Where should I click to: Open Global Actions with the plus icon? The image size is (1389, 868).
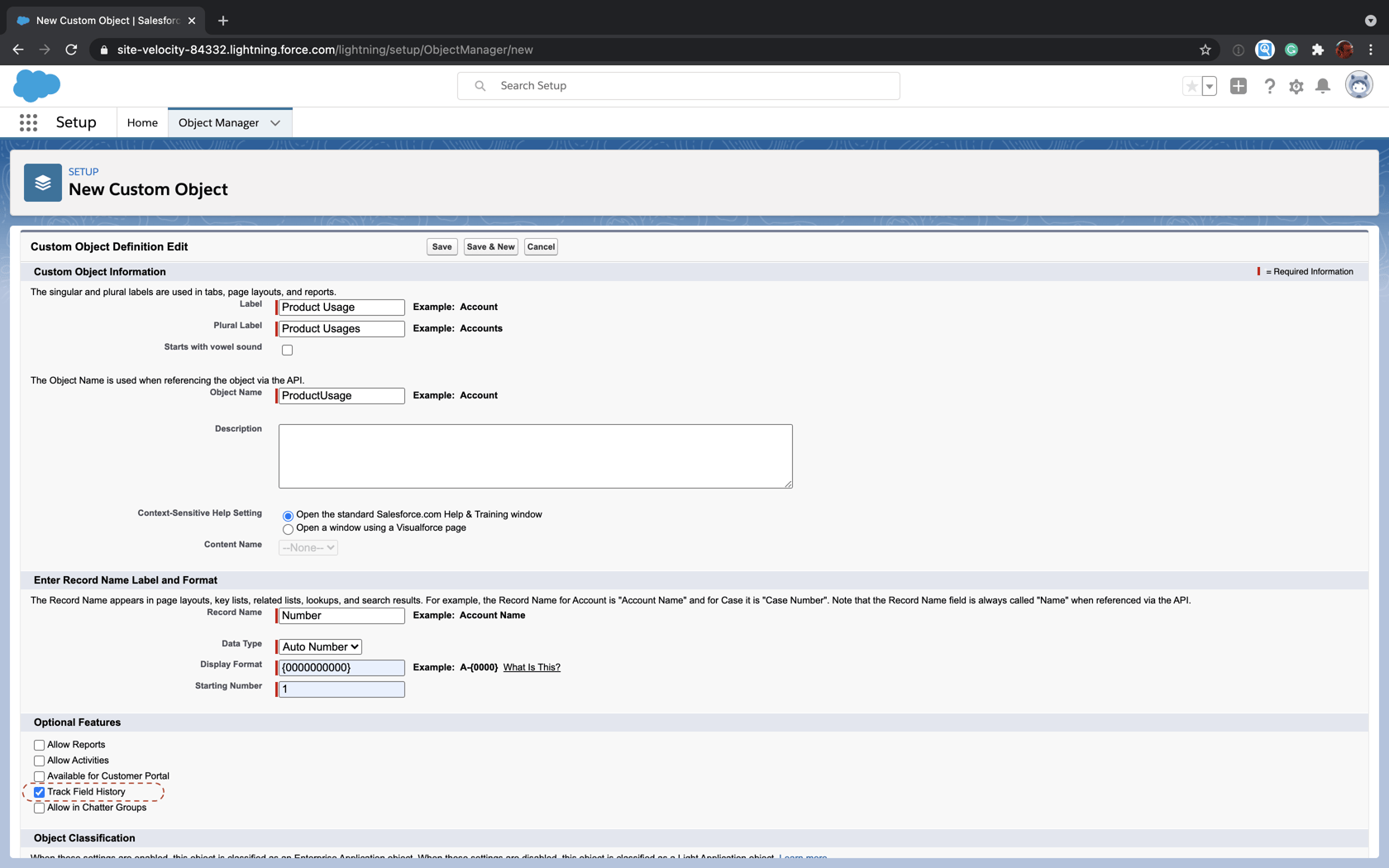click(x=1239, y=85)
